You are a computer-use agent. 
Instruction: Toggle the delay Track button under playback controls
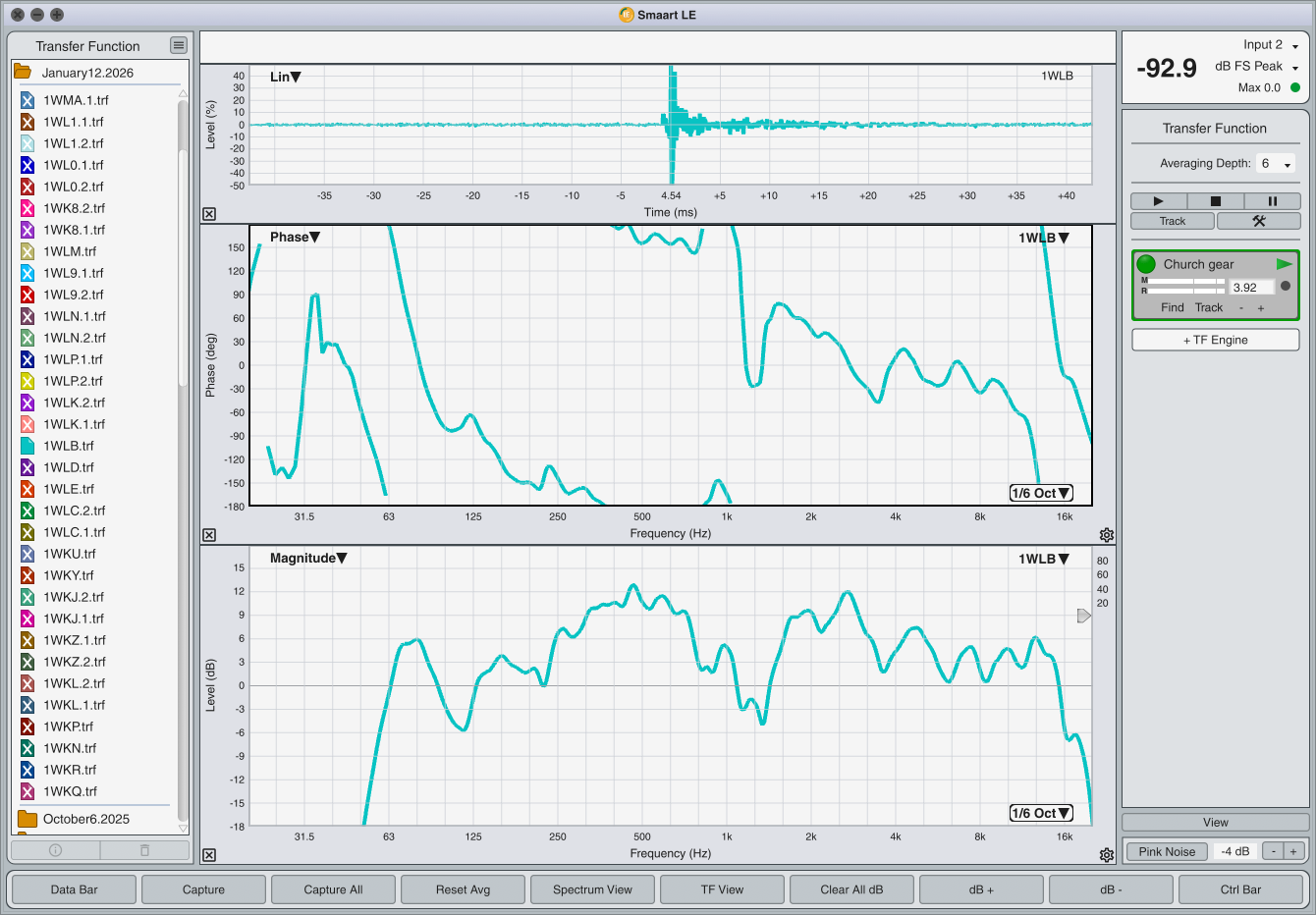click(x=1173, y=221)
